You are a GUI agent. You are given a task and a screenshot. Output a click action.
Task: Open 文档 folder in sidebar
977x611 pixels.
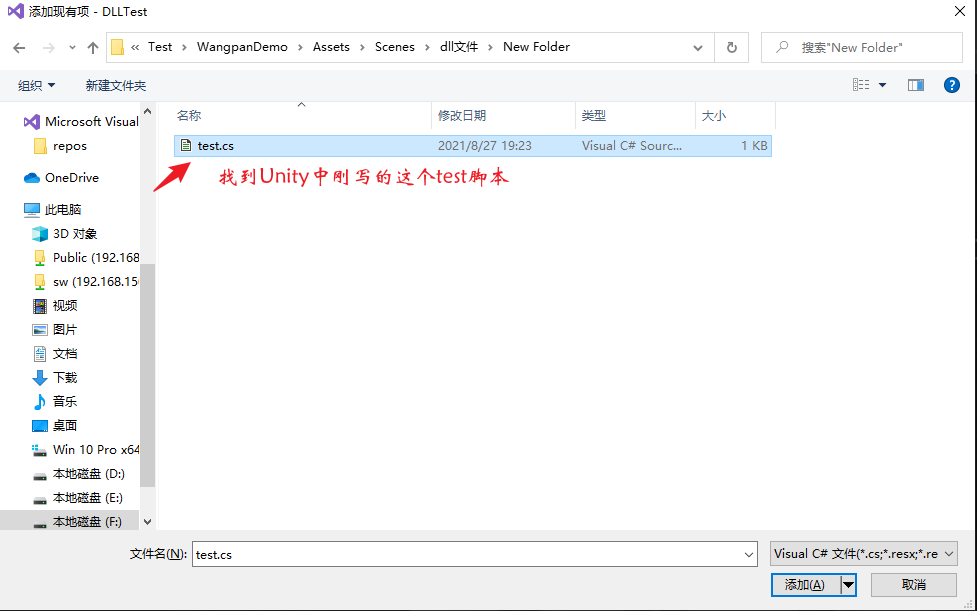pyautogui.click(x=55, y=354)
